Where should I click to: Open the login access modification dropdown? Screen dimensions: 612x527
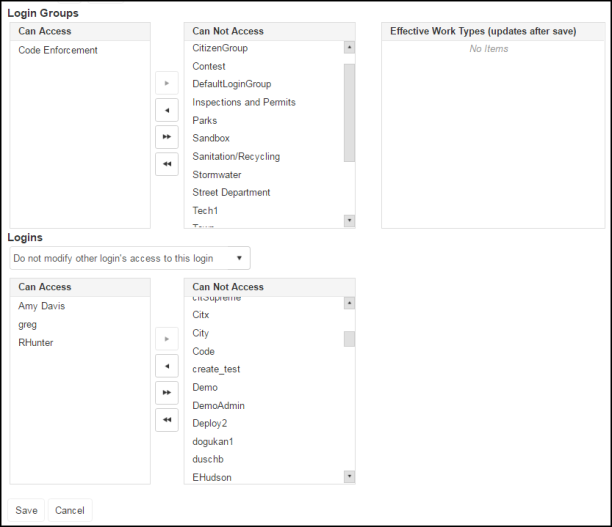coord(129,258)
